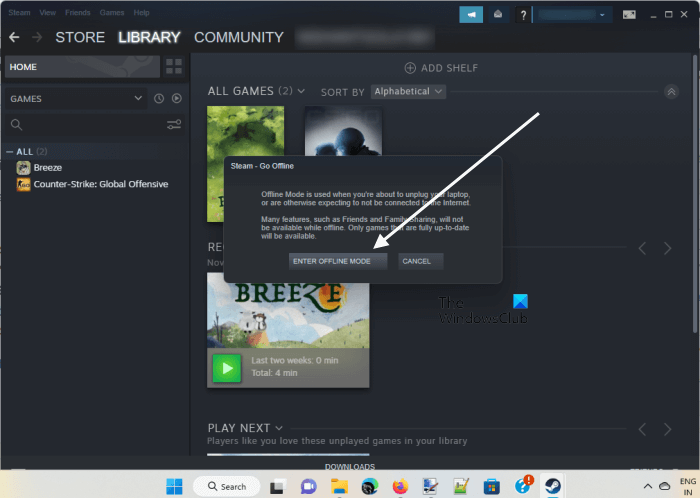The image size is (700, 498).
Task: Open the notifications inbox icon
Action: tap(498, 15)
